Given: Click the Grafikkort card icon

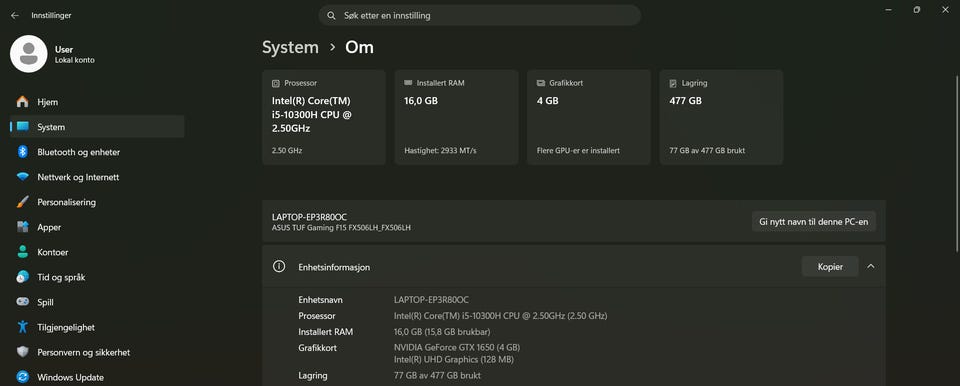Looking at the screenshot, I should 541,83.
